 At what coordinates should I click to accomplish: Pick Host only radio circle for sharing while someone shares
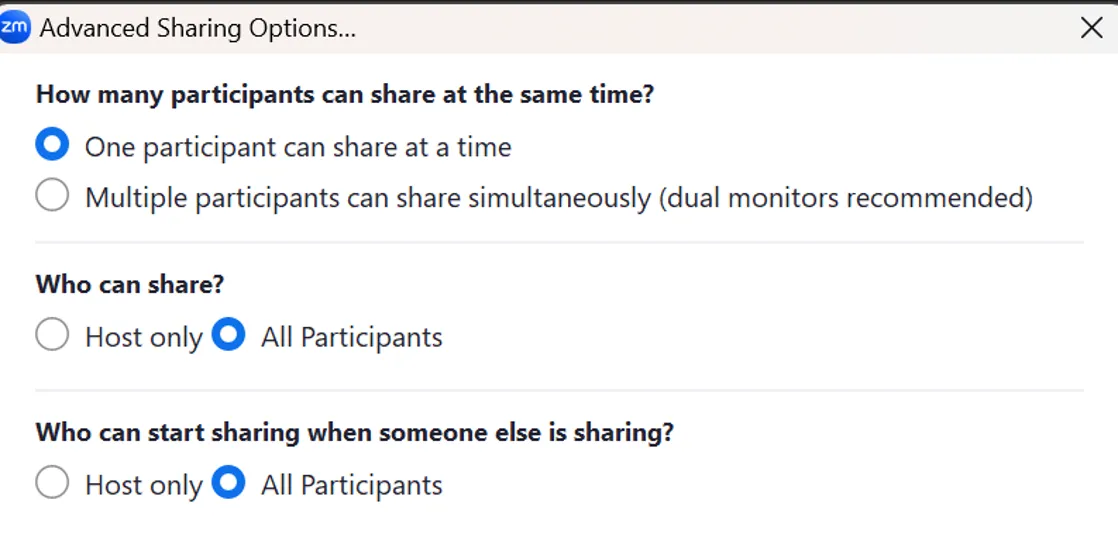coord(52,484)
